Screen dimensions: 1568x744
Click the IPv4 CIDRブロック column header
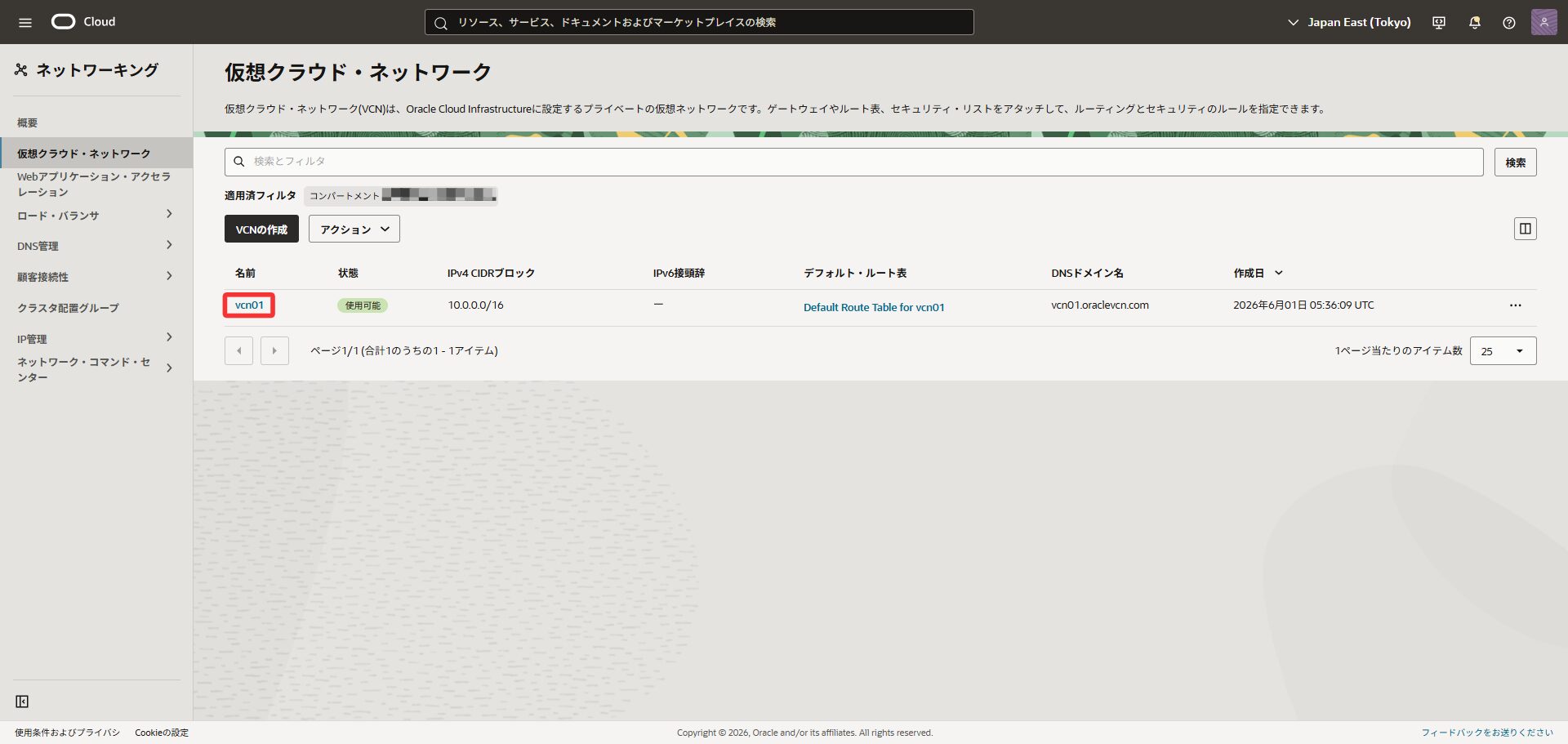pos(491,273)
